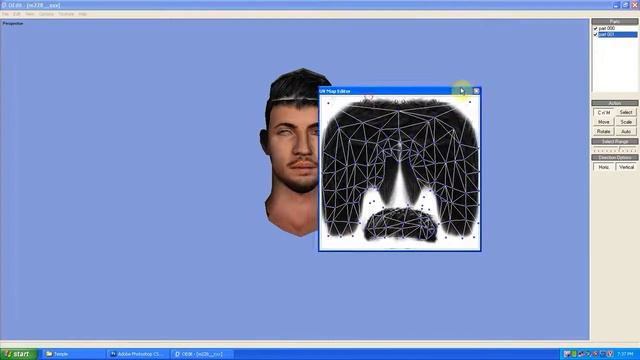The width and height of the screenshot is (640, 360).
Task: Open the Edit menu
Action: pyautogui.click(x=17, y=14)
